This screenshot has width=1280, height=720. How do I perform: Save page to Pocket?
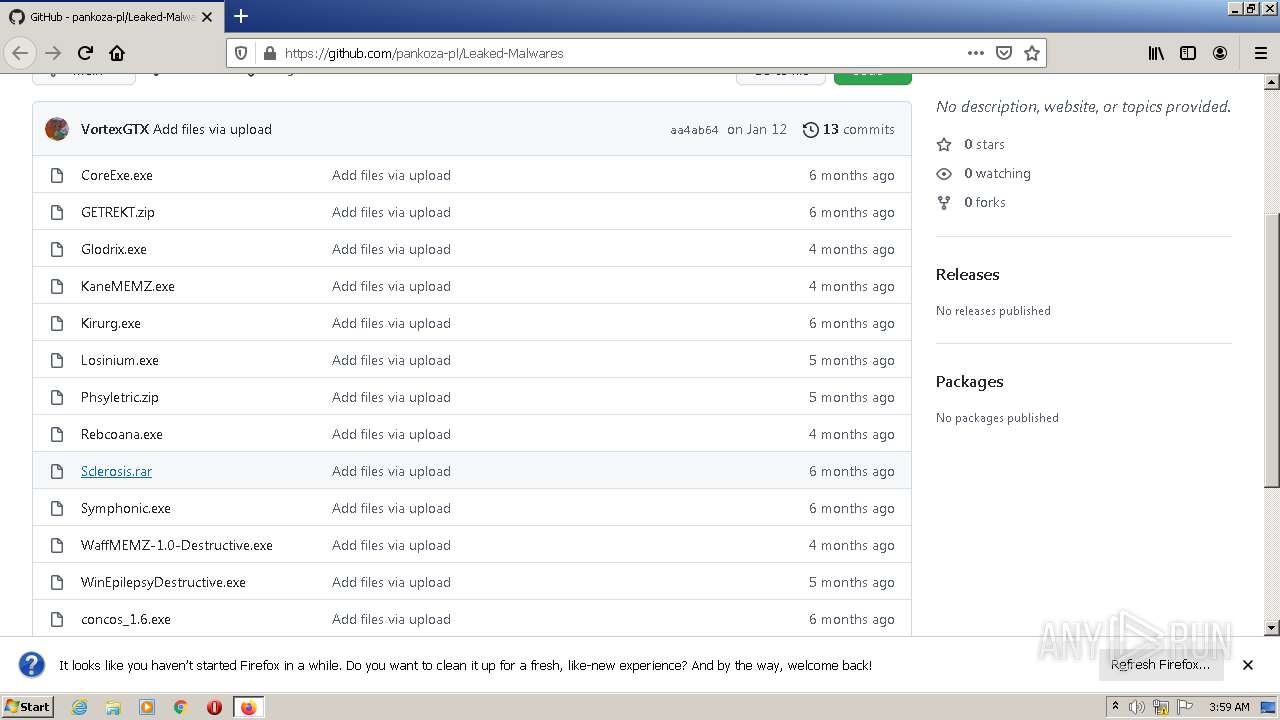1004,53
